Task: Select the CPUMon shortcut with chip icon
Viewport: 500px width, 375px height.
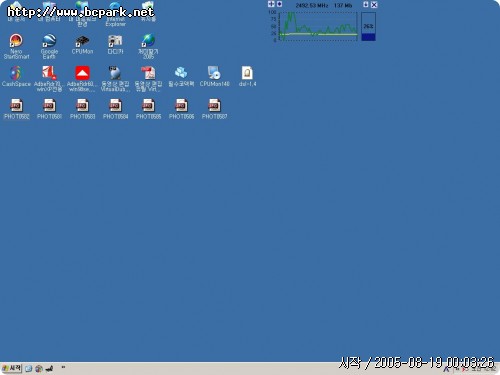Action: [82, 45]
